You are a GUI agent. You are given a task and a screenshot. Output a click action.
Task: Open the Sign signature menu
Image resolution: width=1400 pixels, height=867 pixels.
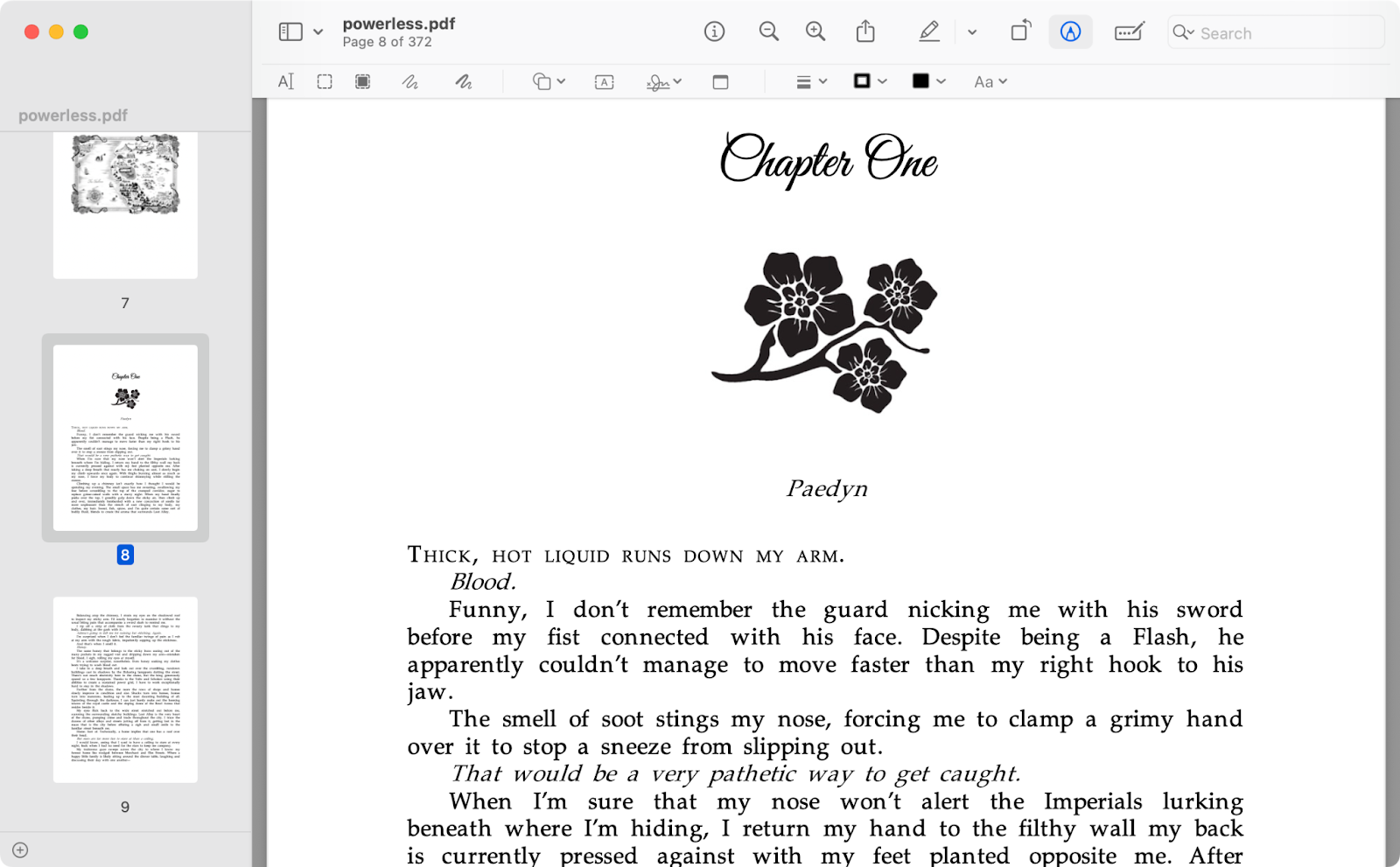[663, 81]
